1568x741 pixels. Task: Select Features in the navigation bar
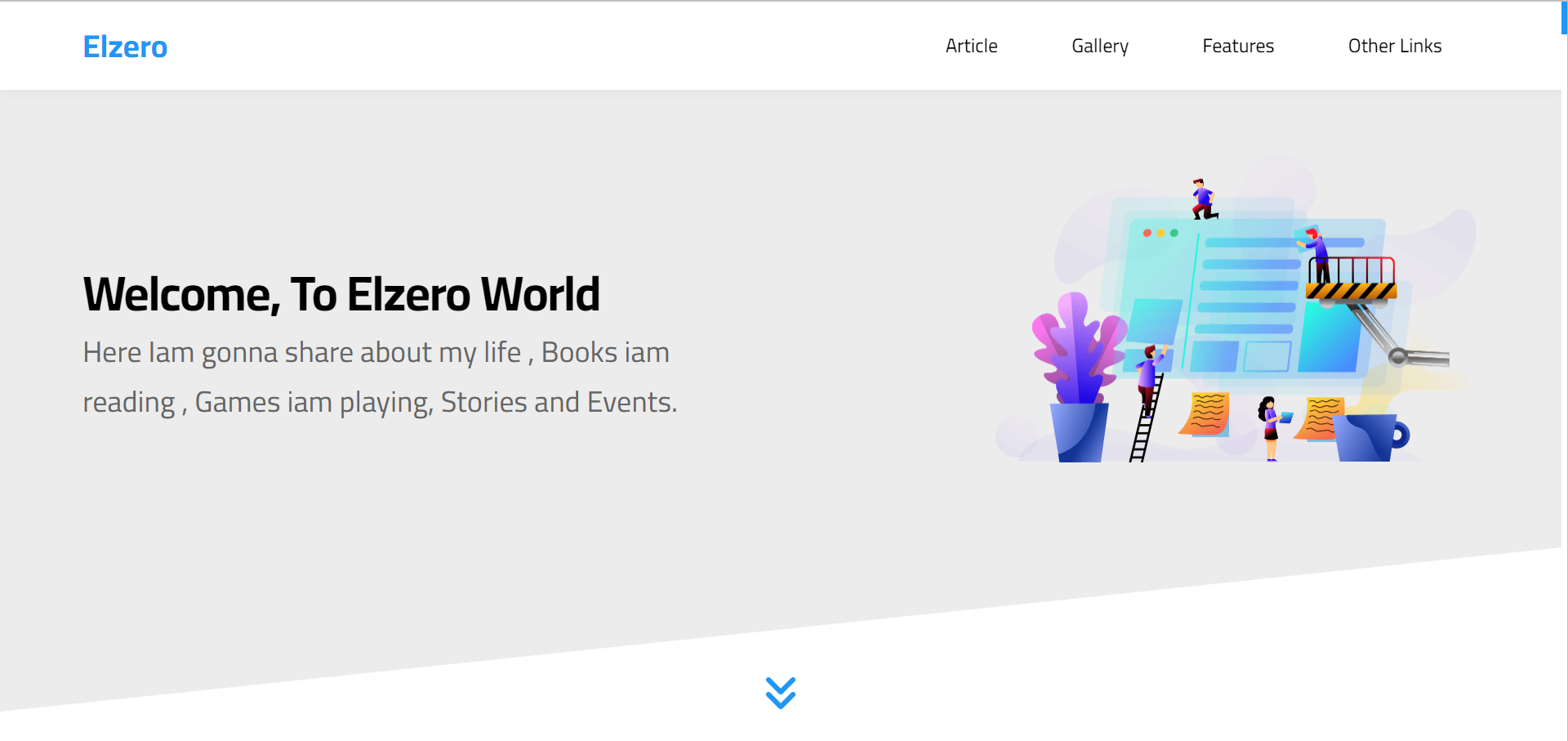click(x=1237, y=46)
